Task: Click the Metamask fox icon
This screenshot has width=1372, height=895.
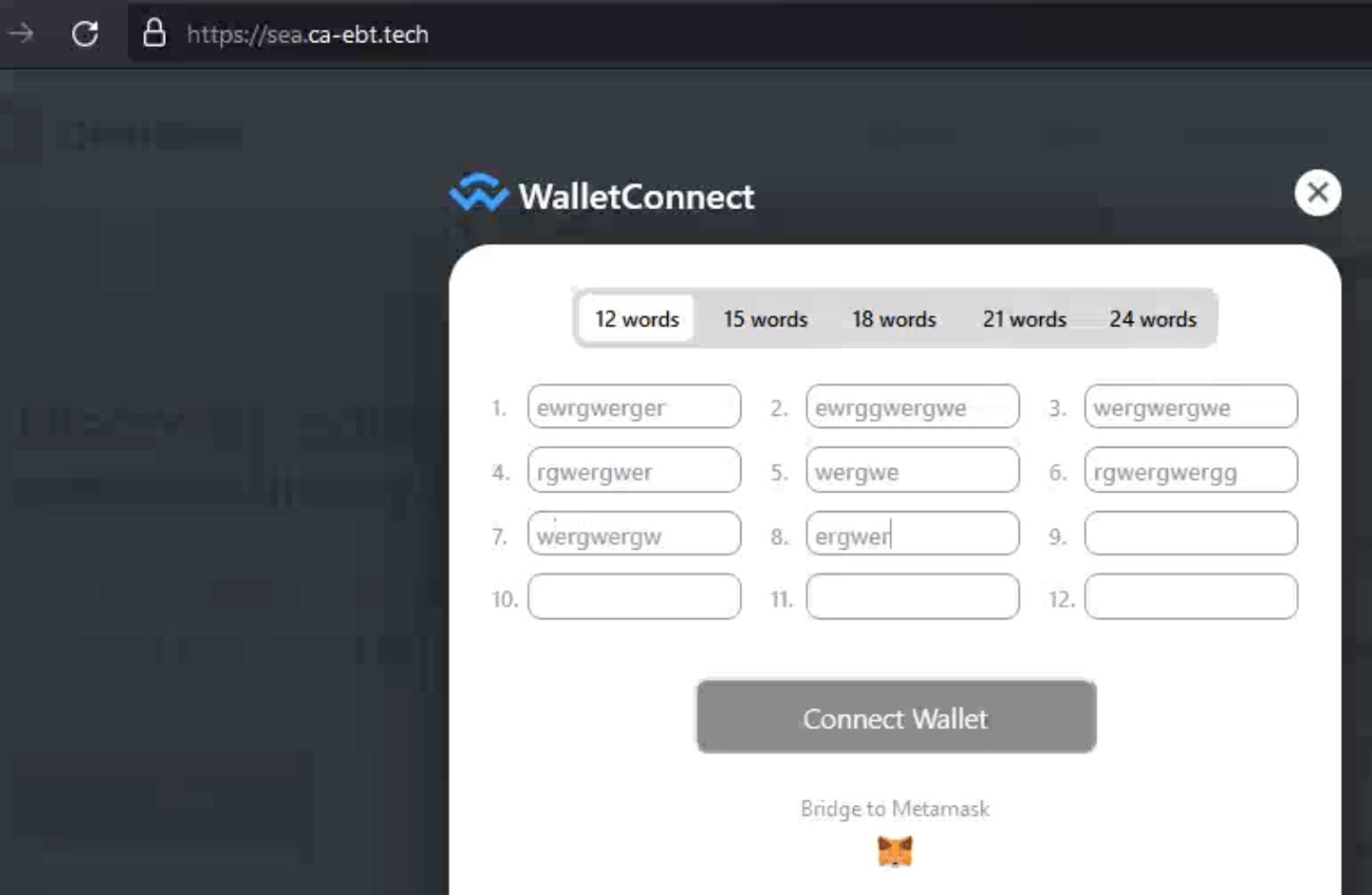Action: 895,851
